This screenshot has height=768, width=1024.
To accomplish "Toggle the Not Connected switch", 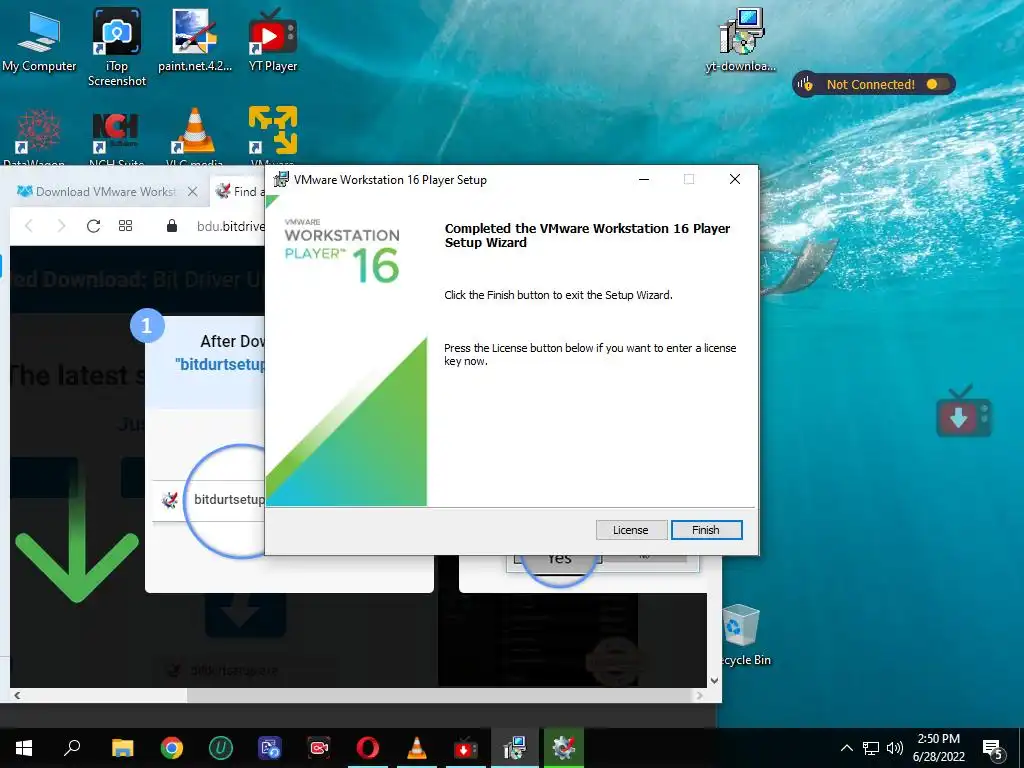I will pyautogui.click(x=937, y=84).
